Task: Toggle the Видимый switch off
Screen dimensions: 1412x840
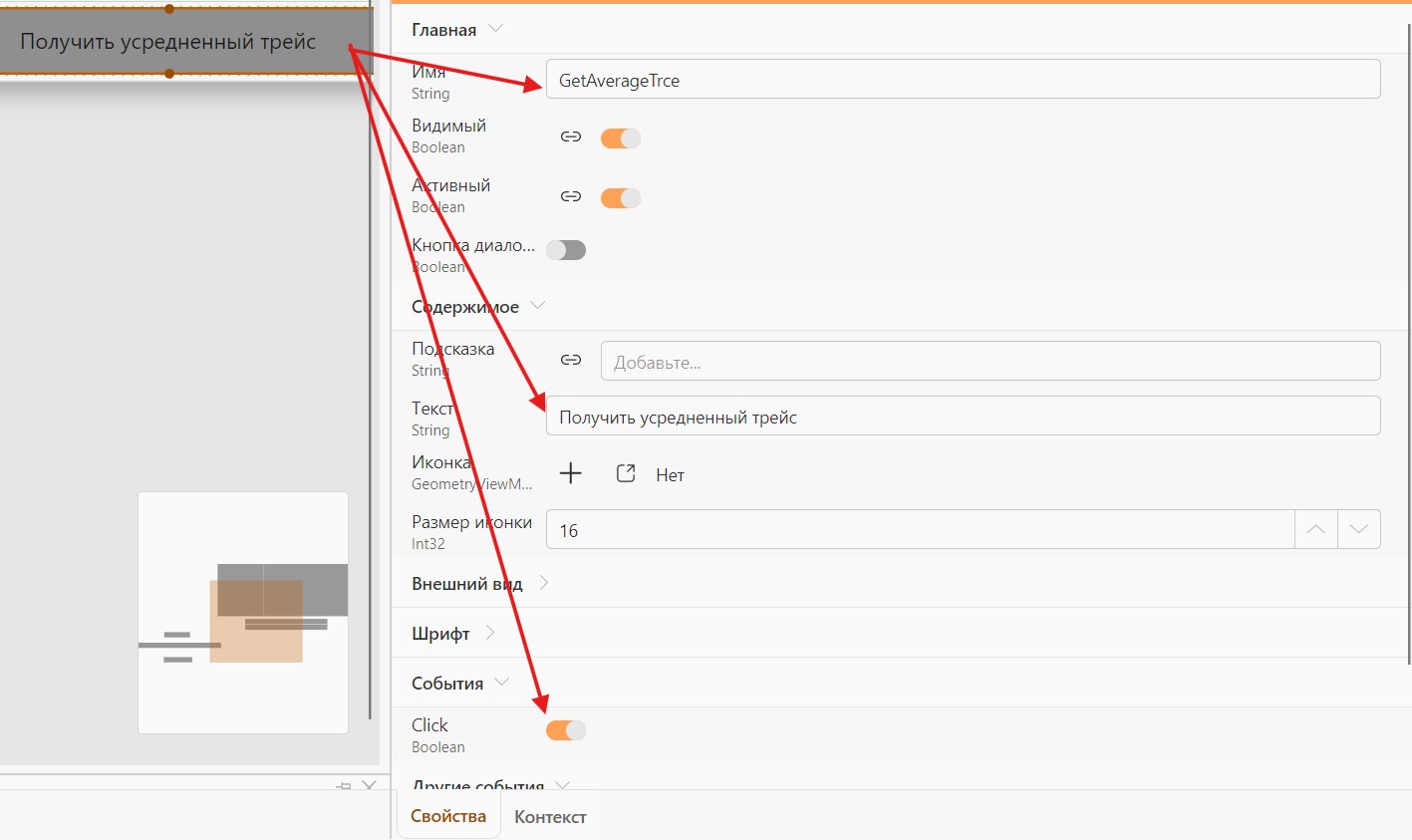Action: (620, 139)
